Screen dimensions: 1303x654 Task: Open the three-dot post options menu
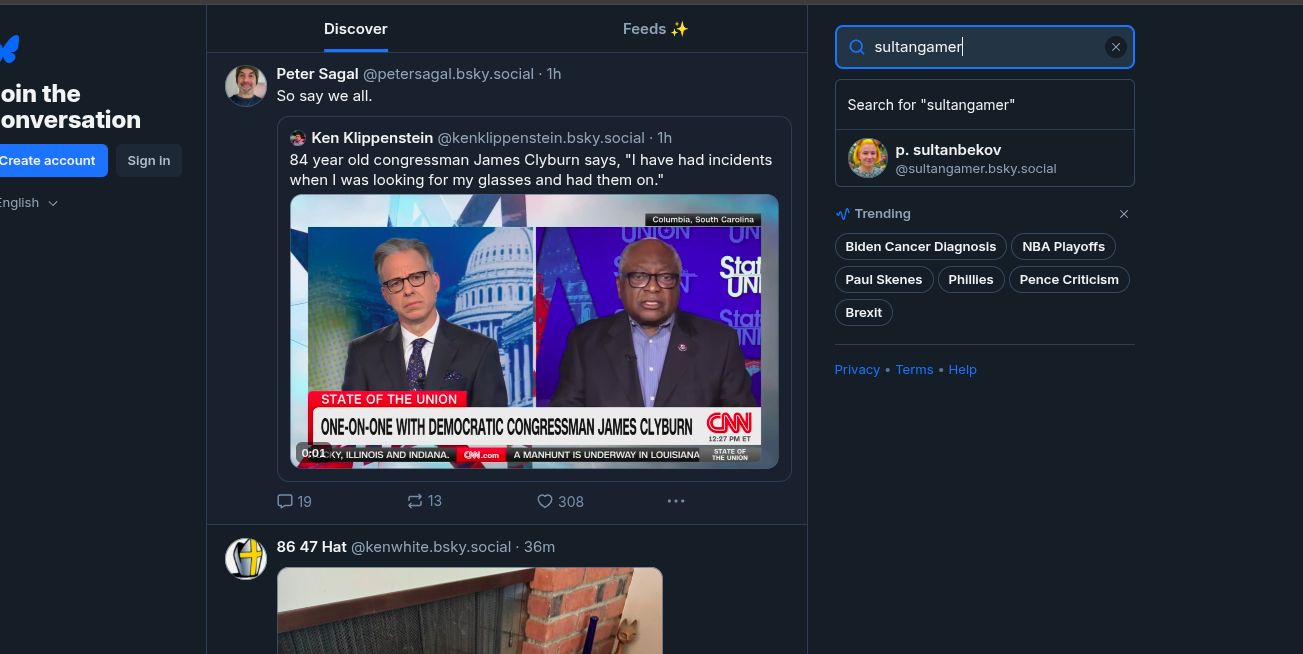tap(676, 501)
